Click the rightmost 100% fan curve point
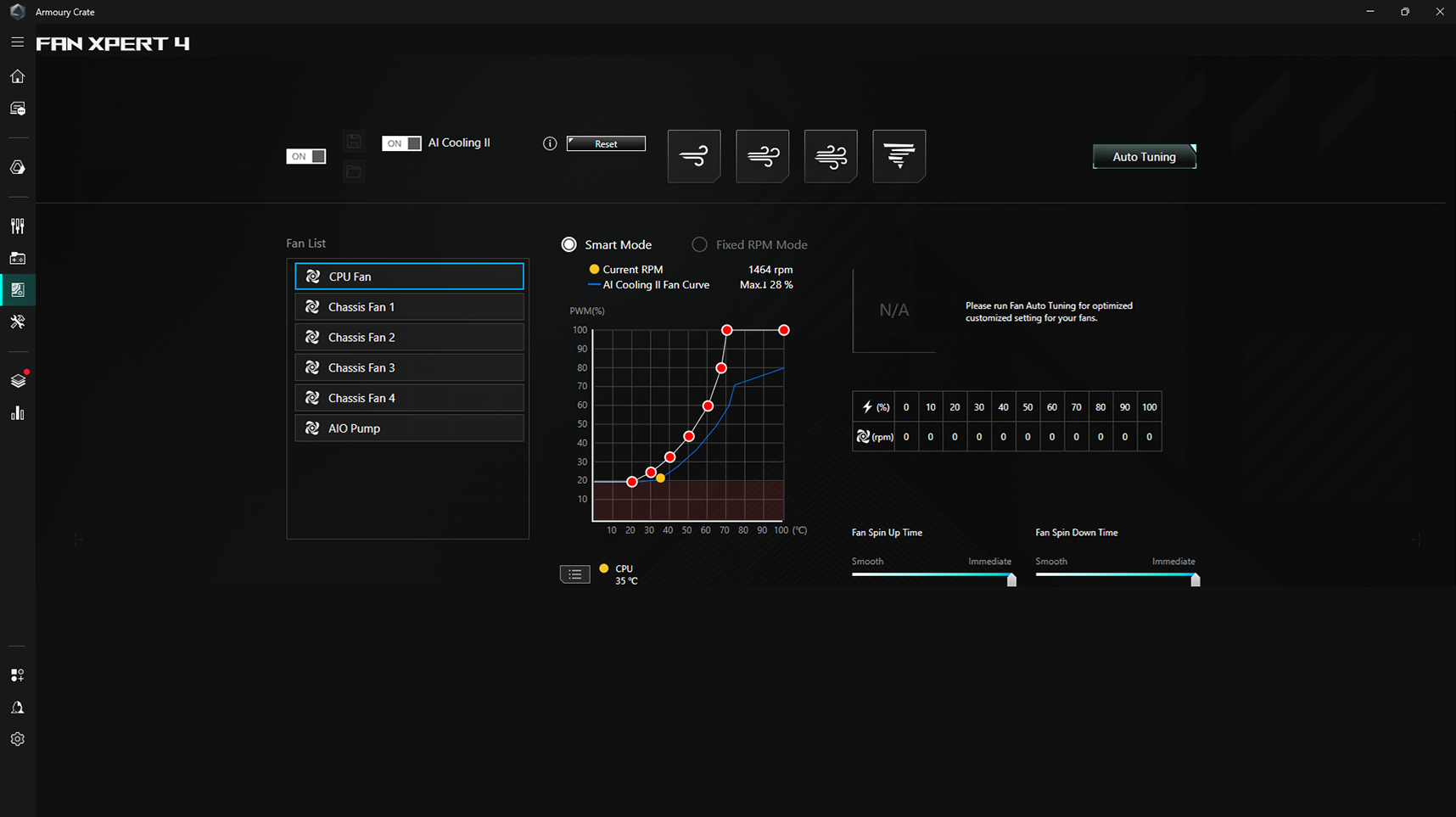The height and width of the screenshot is (817, 1456). coord(784,330)
